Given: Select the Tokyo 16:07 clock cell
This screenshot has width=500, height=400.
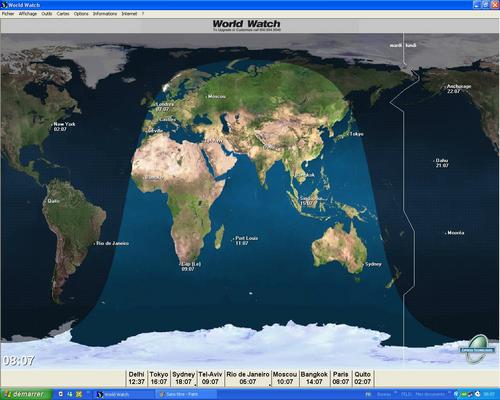Looking at the screenshot, I should (x=159, y=378).
